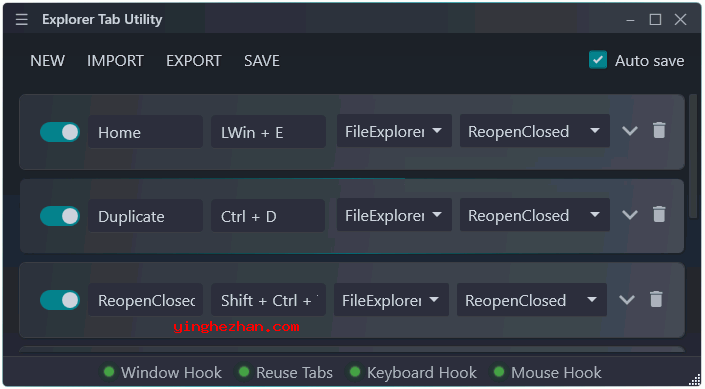Expand details chevron on Duplicate row

630,215
